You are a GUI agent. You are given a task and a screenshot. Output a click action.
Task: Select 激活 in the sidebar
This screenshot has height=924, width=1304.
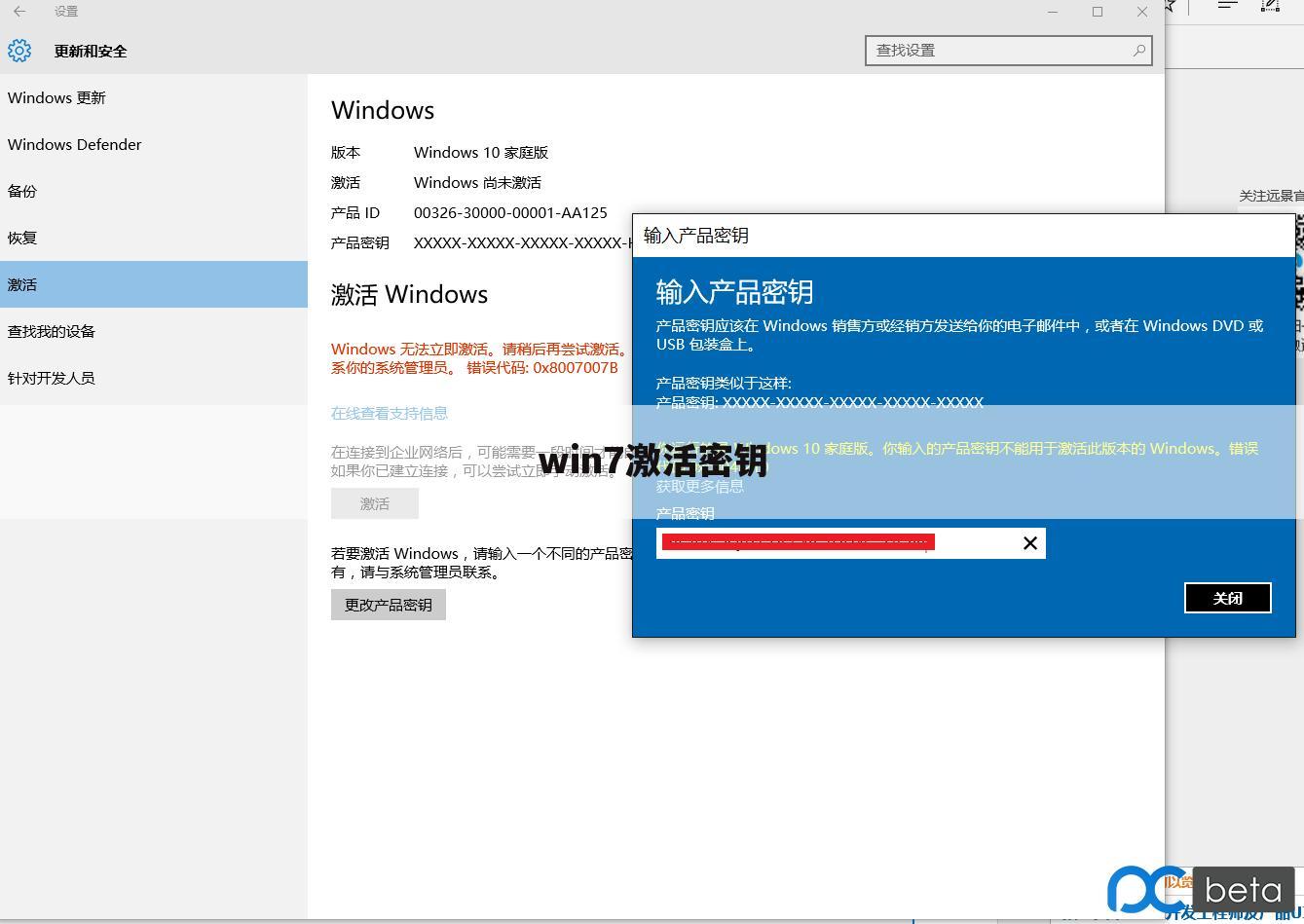[x=154, y=284]
